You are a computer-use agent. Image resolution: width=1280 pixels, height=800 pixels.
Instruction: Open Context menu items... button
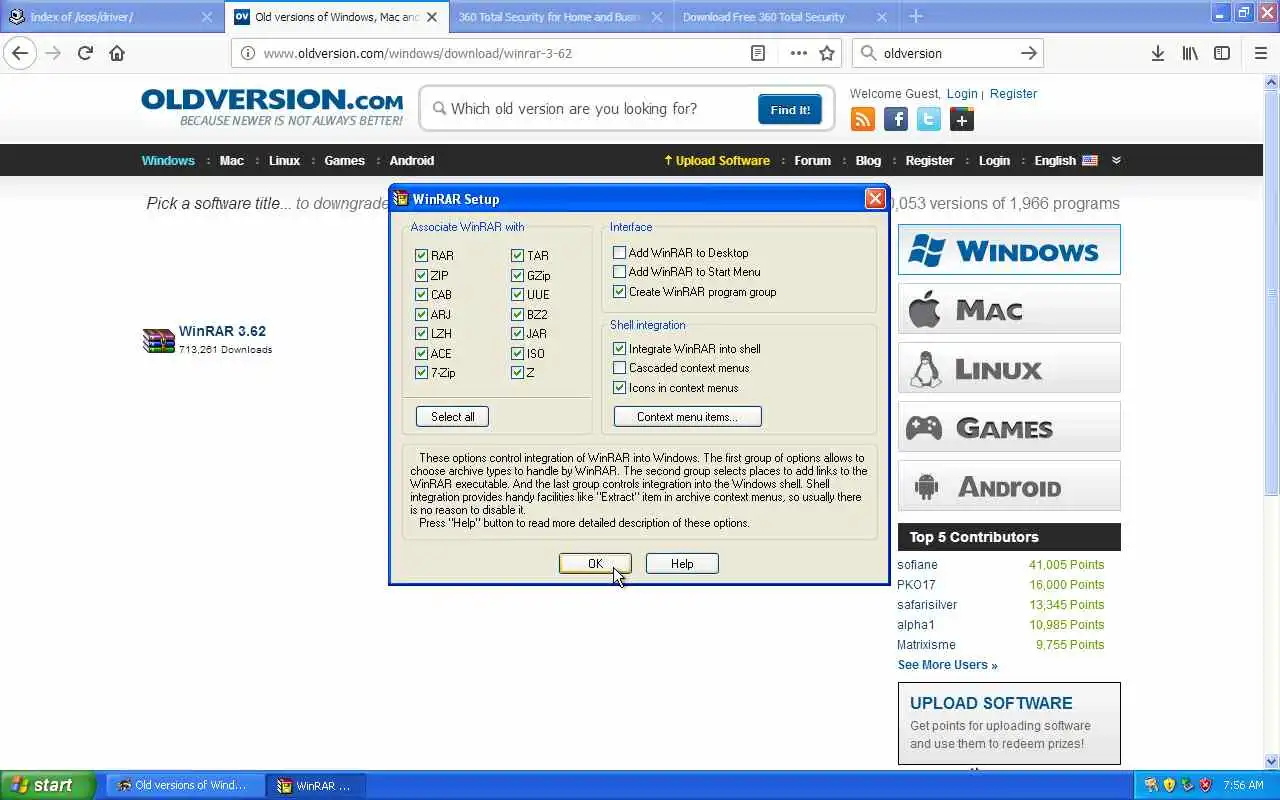(687, 416)
